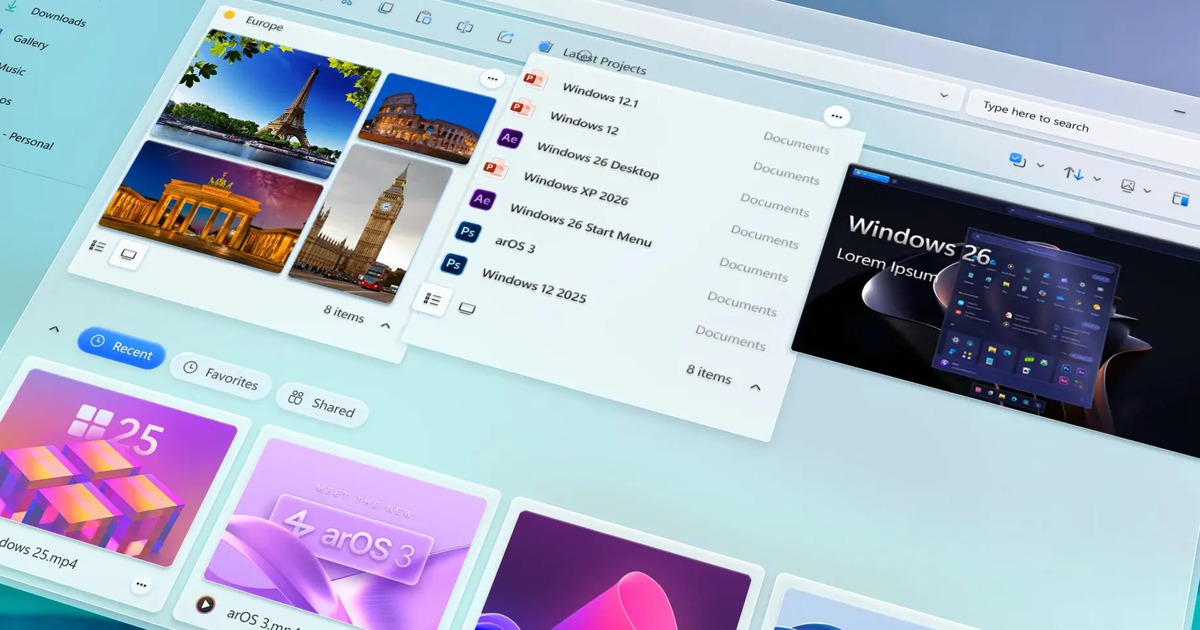The width and height of the screenshot is (1200, 630).
Task: Open the sort order dropdown chevron
Action: pyautogui.click(x=1097, y=179)
